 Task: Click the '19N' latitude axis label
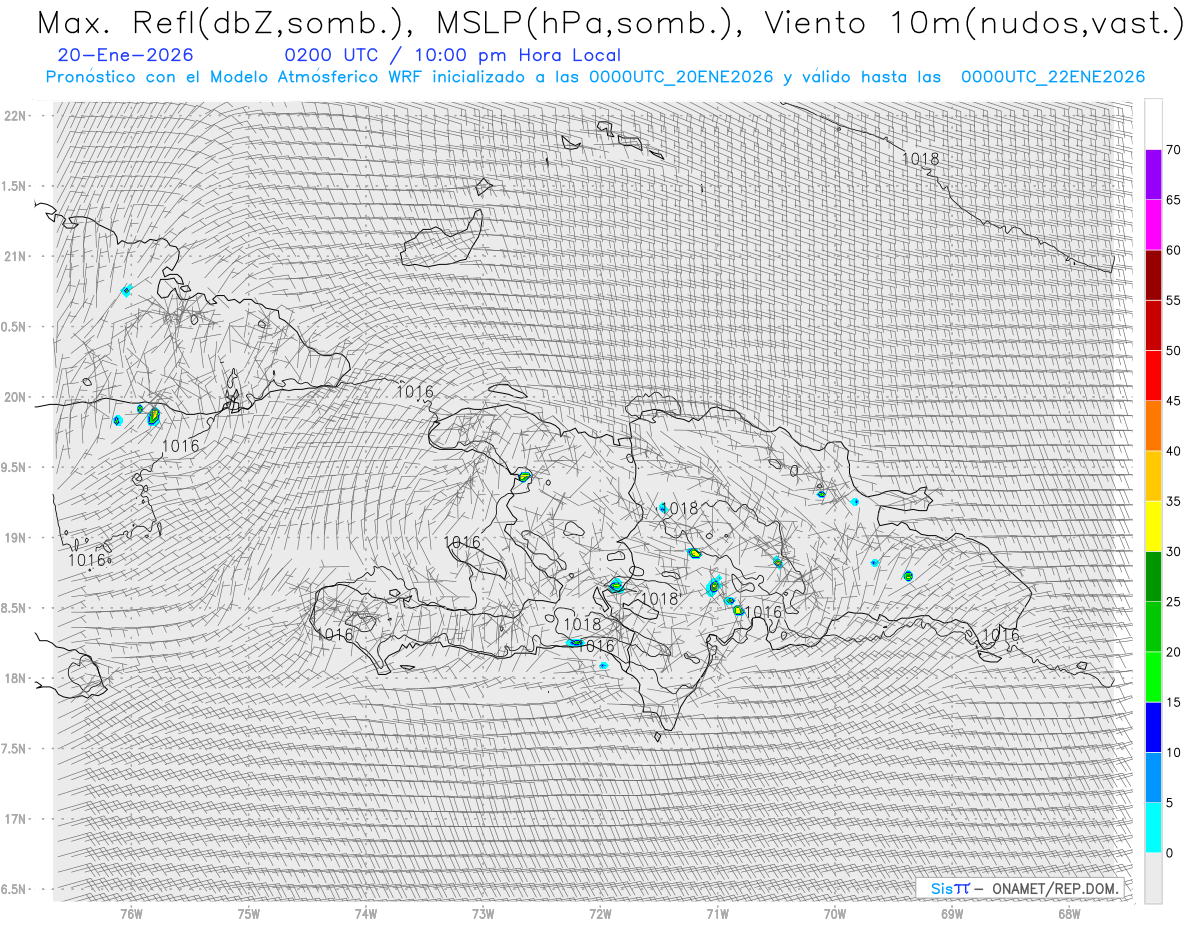[15, 538]
